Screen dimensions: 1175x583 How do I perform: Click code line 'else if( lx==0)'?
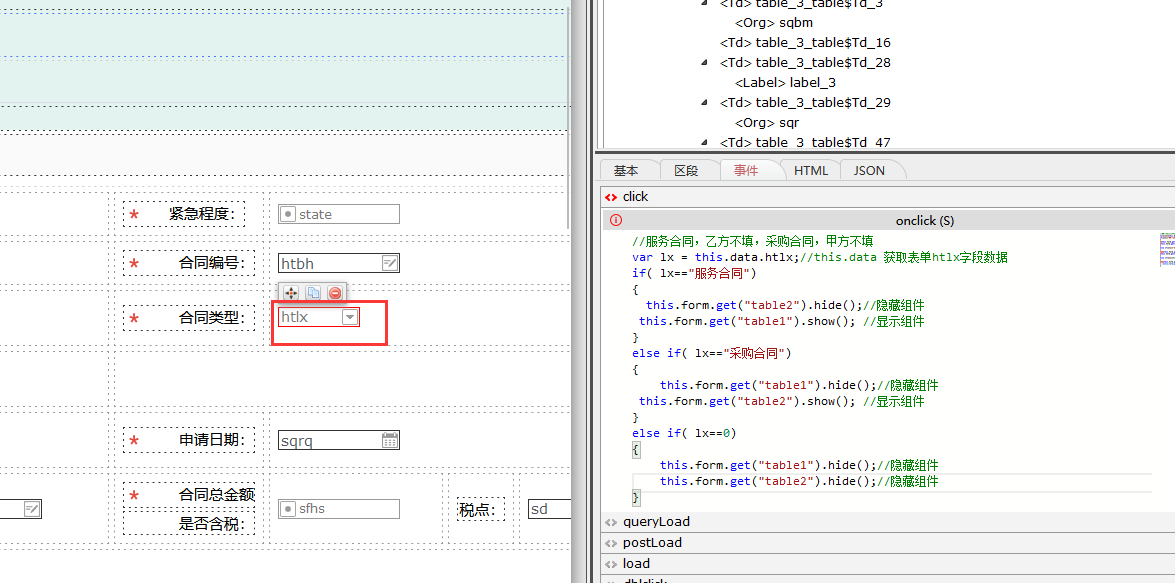tap(684, 433)
